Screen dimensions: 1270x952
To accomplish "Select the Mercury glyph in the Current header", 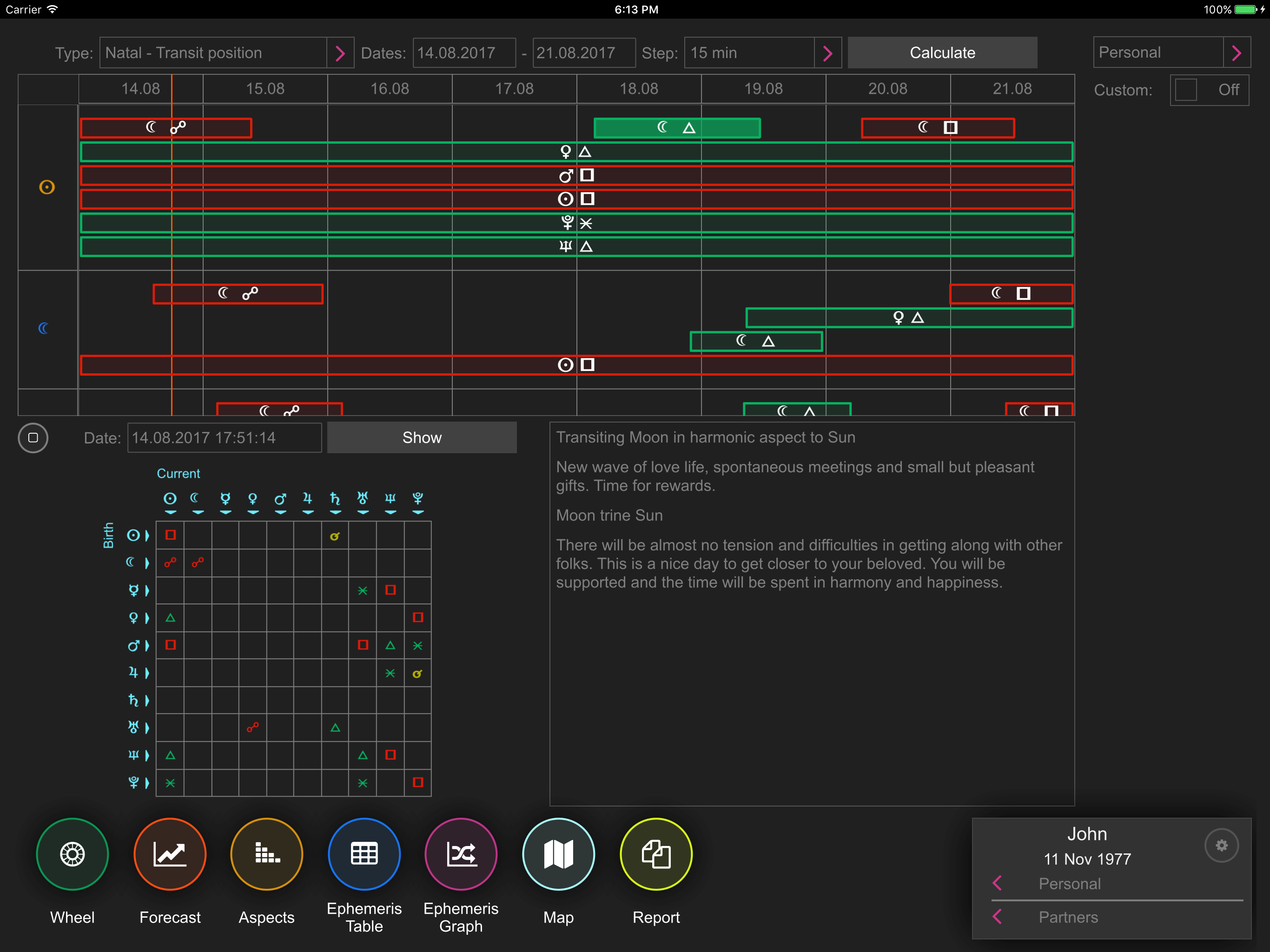I will 225,498.
